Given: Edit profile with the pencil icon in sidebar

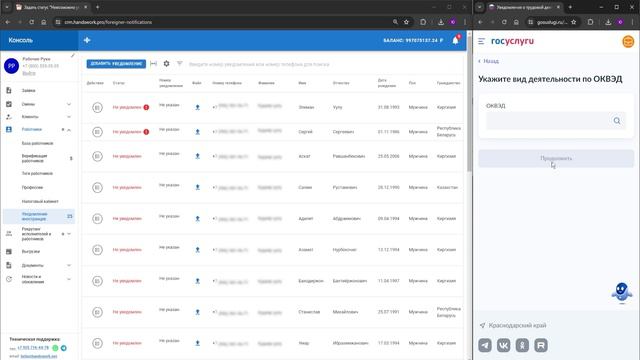Looking at the screenshot, I should point(73,56).
